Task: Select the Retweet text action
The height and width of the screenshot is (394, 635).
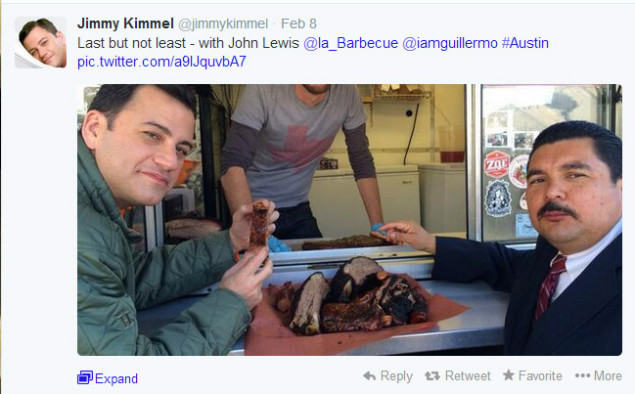Action: tap(467, 376)
